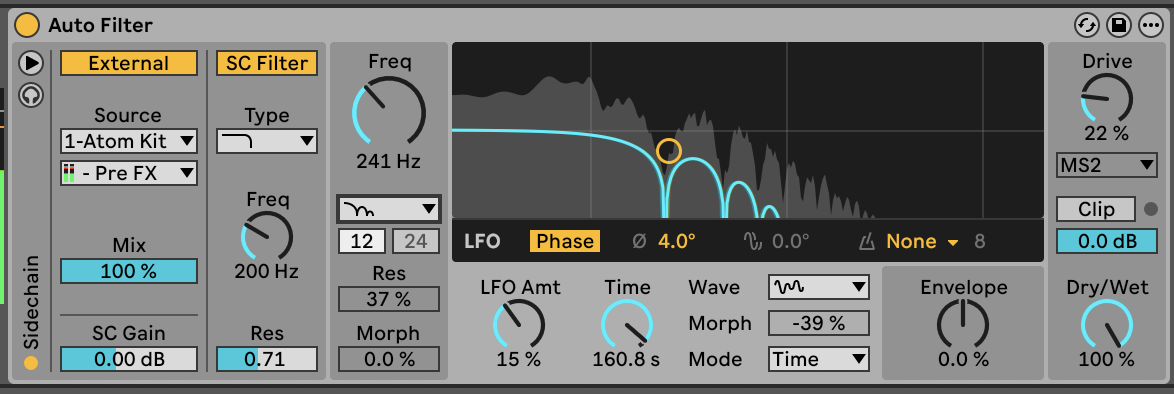1174x394 pixels.
Task: Click the filter Res 37 % field
Action: tap(389, 299)
